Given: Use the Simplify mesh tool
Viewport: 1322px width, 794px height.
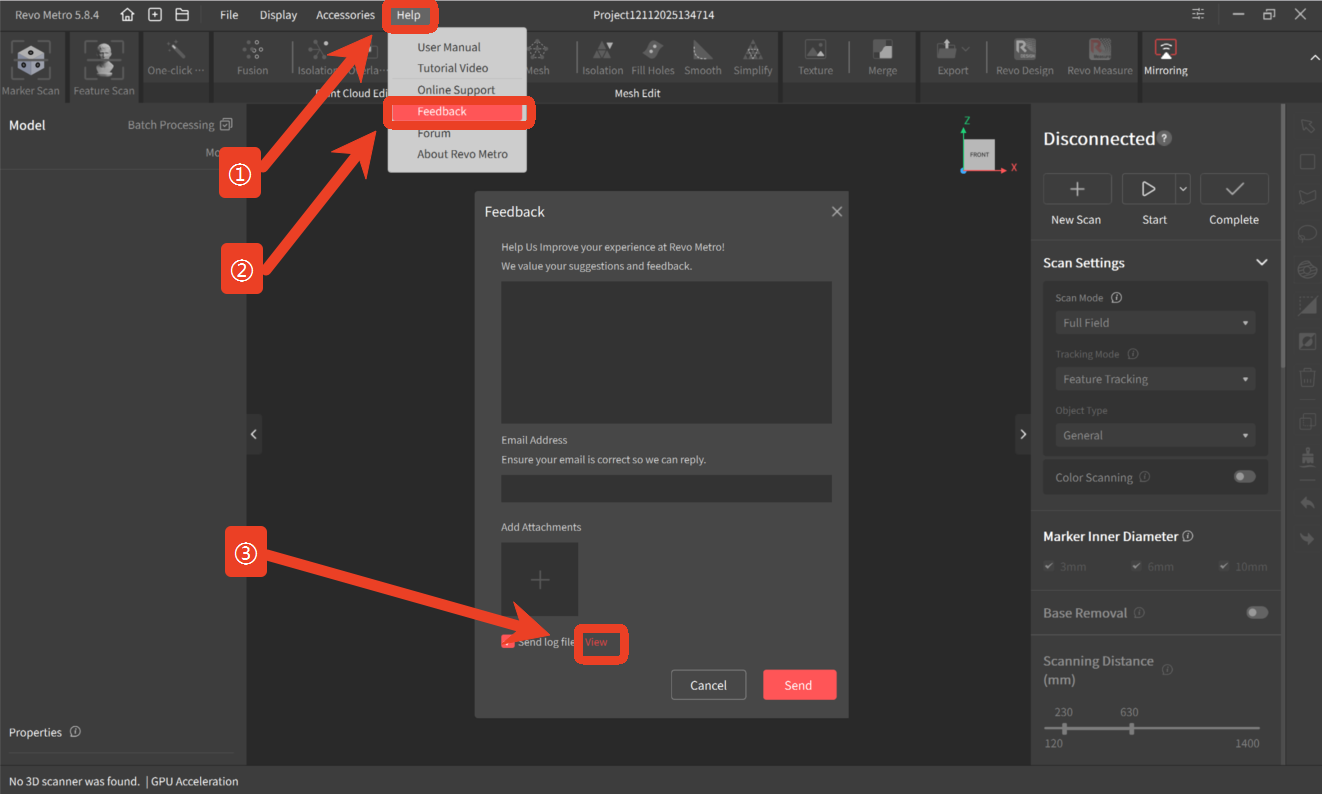Looking at the screenshot, I should coord(753,57).
